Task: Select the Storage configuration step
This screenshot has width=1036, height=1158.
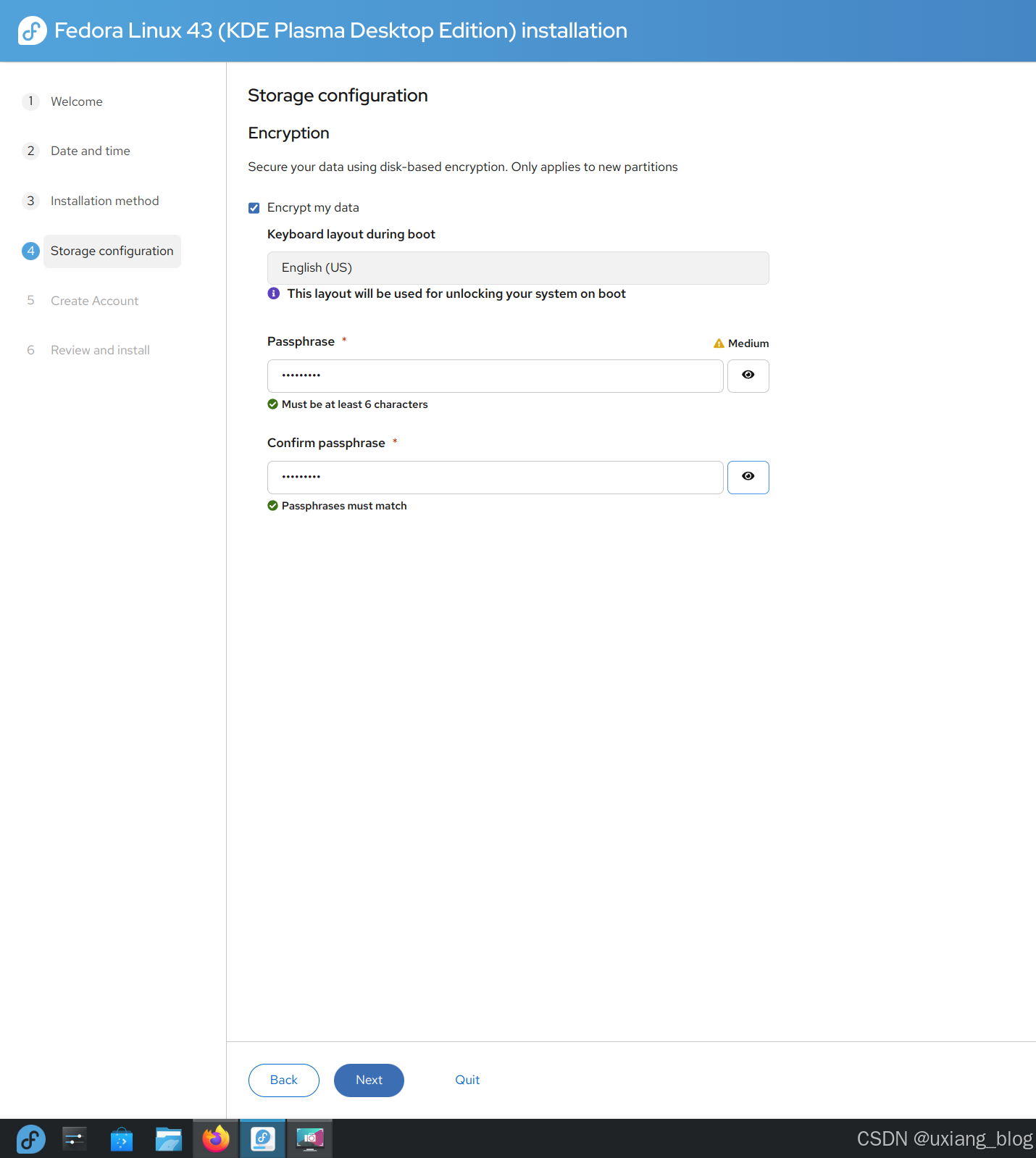Action: (x=112, y=251)
